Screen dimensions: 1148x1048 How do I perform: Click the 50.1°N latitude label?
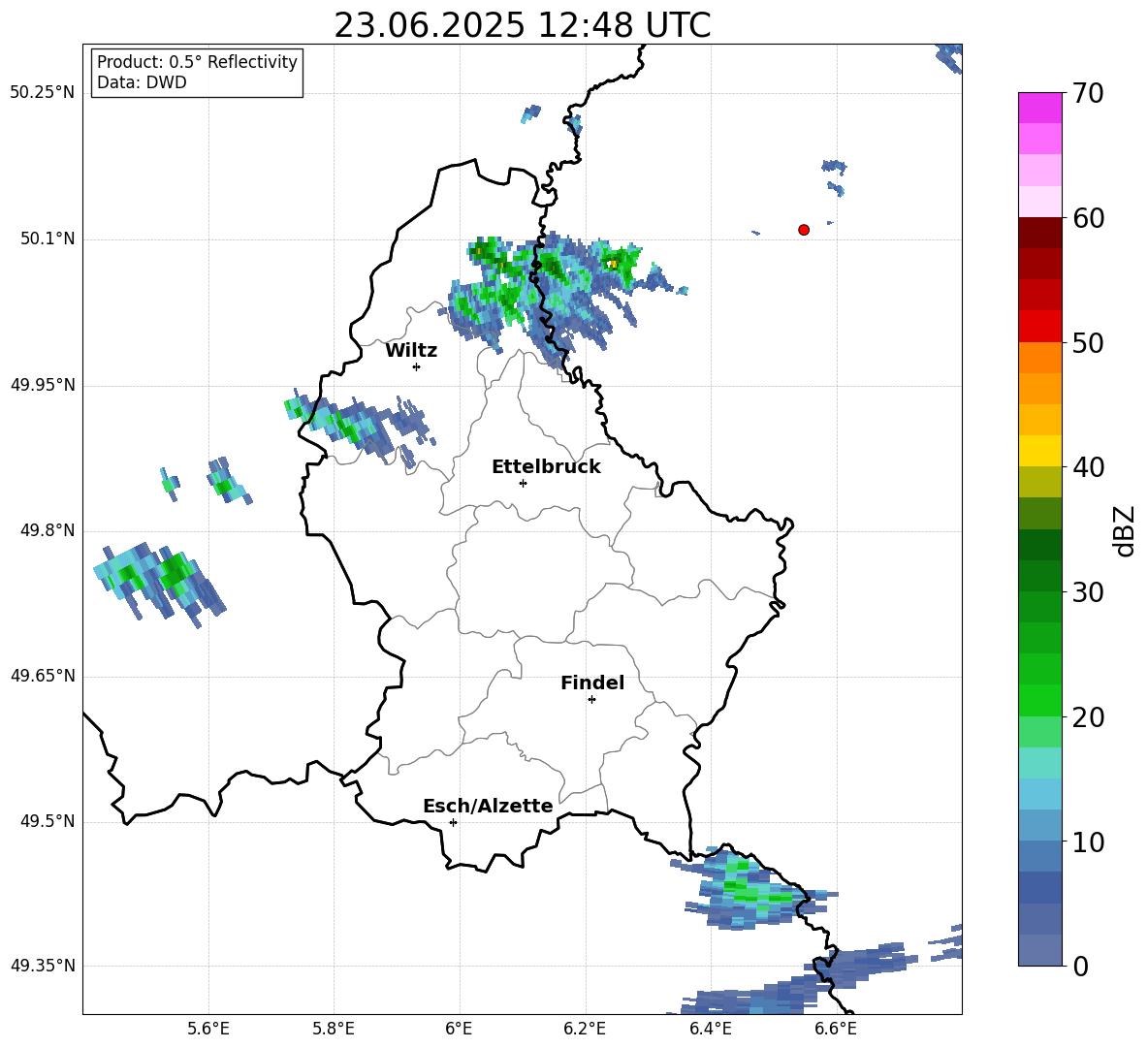point(48,239)
